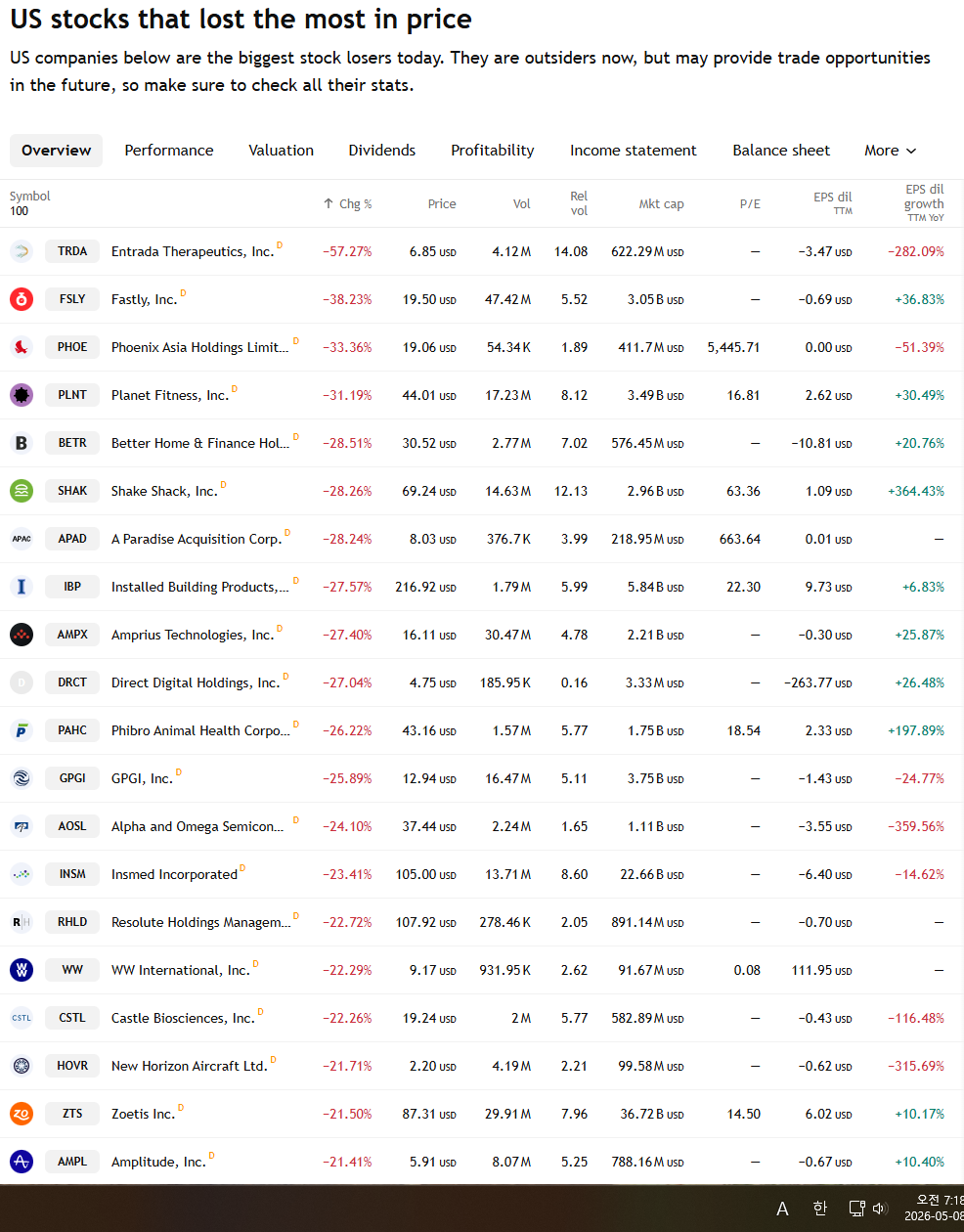The height and width of the screenshot is (1232, 964).
Task: Click the Zoetis orange logo icon
Action: [x=22, y=1114]
